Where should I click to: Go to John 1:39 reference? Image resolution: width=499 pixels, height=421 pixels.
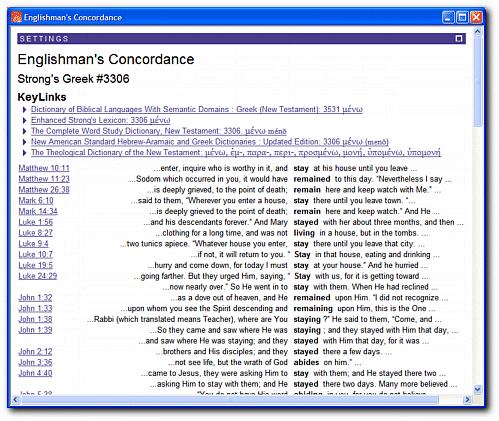coord(35,330)
